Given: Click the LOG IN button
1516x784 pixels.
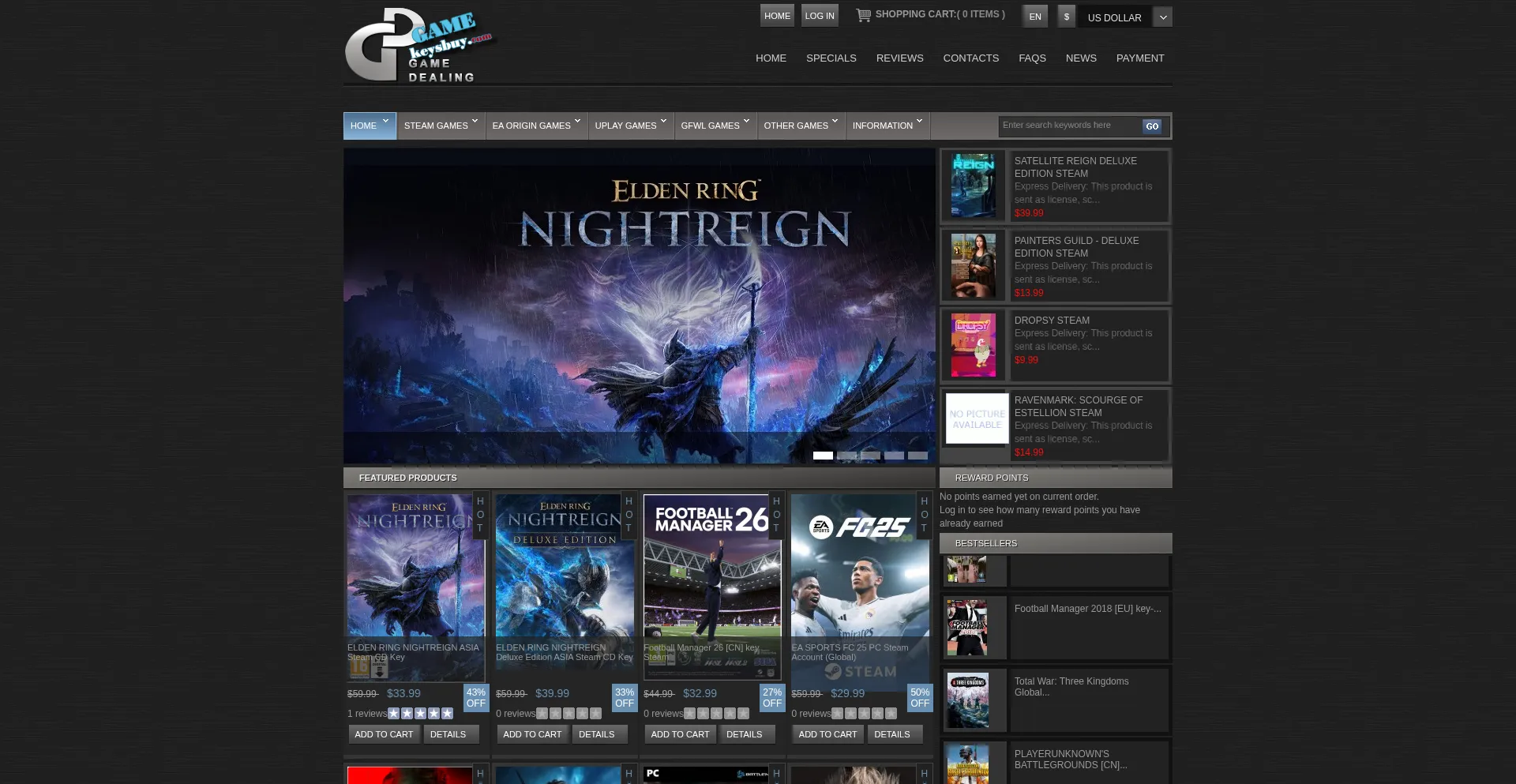Looking at the screenshot, I should click(820, 16).
